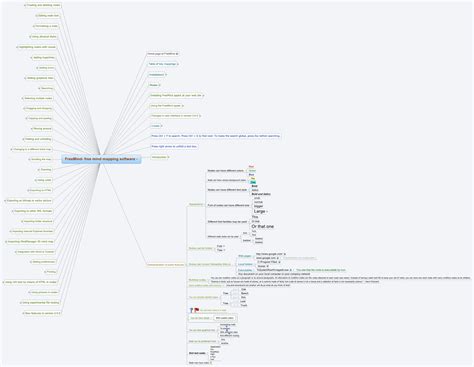Click Changing to a different mind map

pos(32,149)
